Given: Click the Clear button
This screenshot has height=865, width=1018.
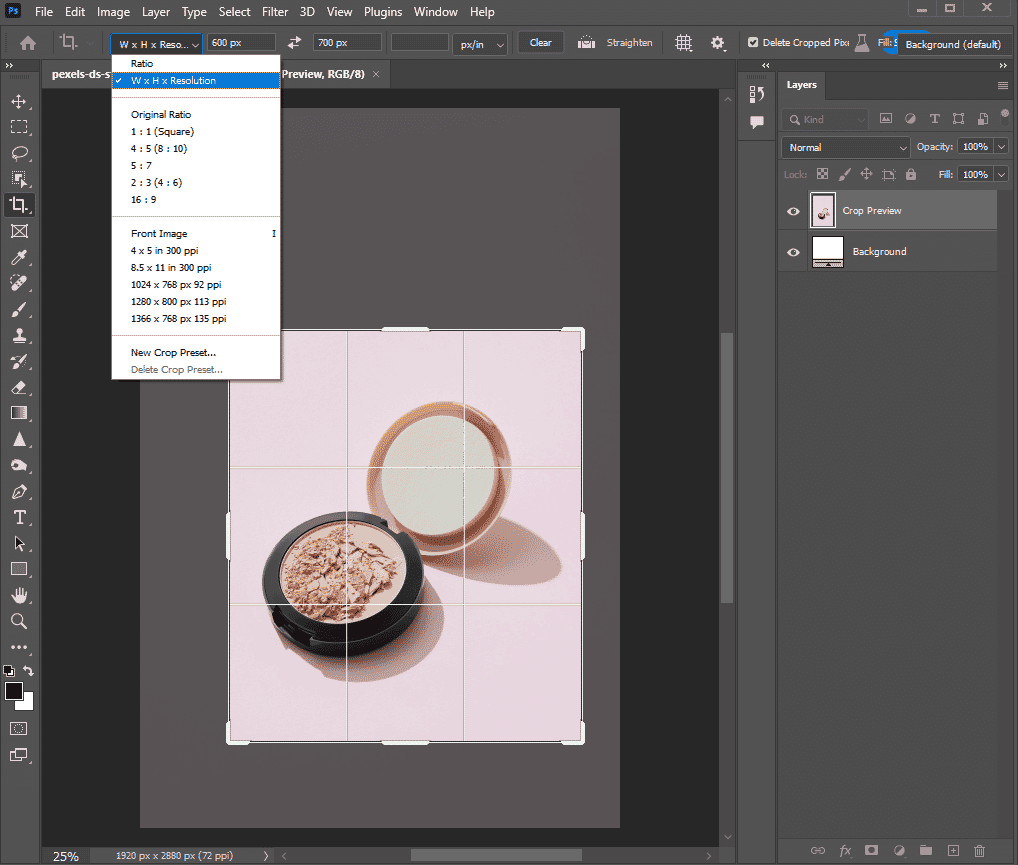Looking at the screenshot, I should pos(540,43).
